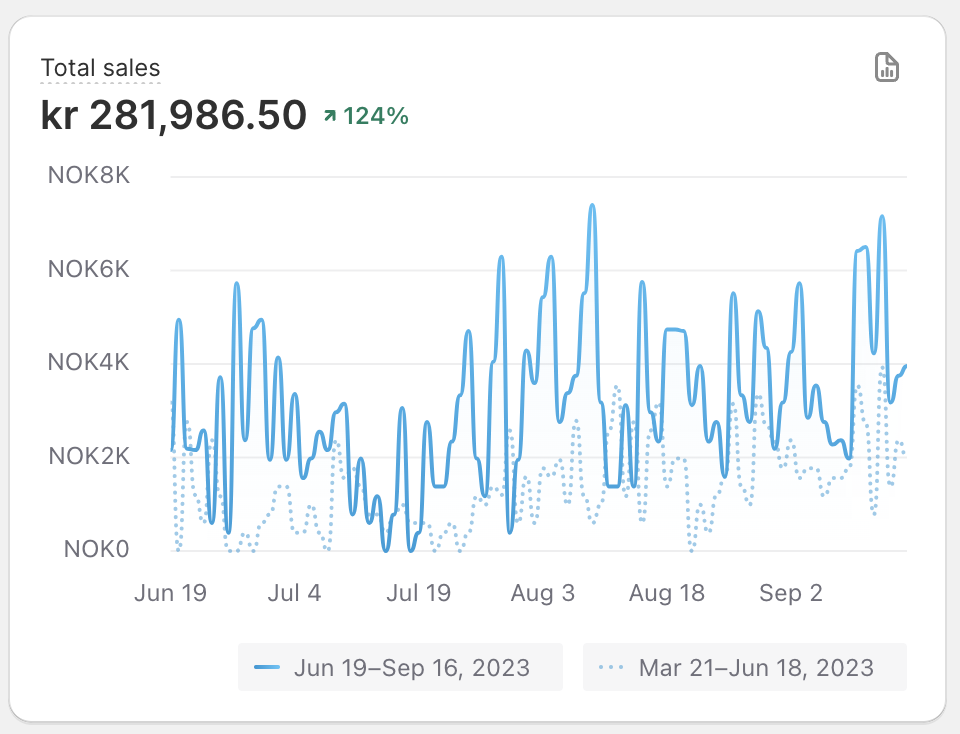Click the NOK8K axis label
Viewport: 960px width, 734px height.
(x=89, y=176)
